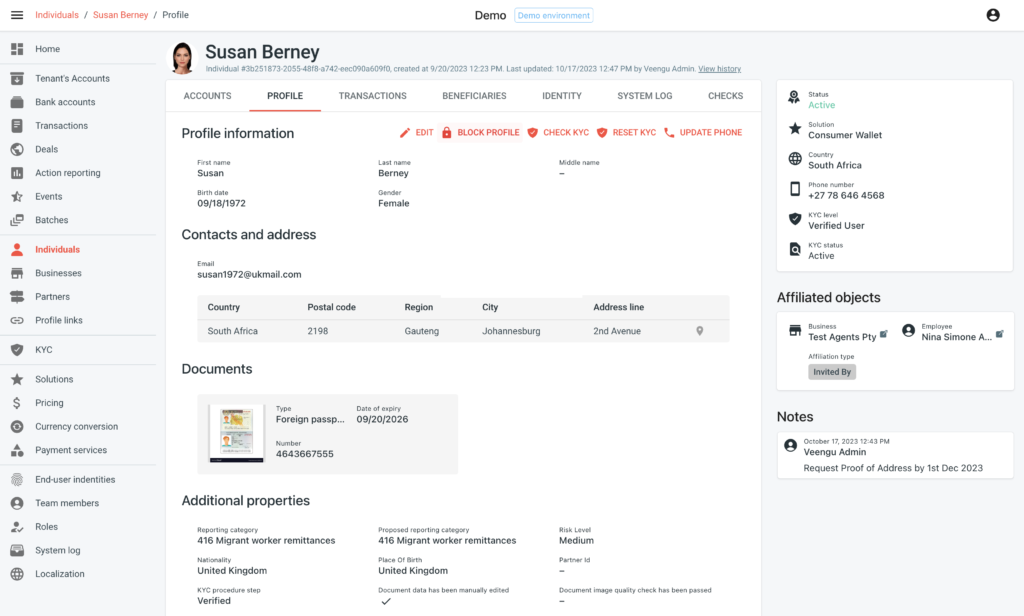Open the Beneficiaries tab

[474, 96]
